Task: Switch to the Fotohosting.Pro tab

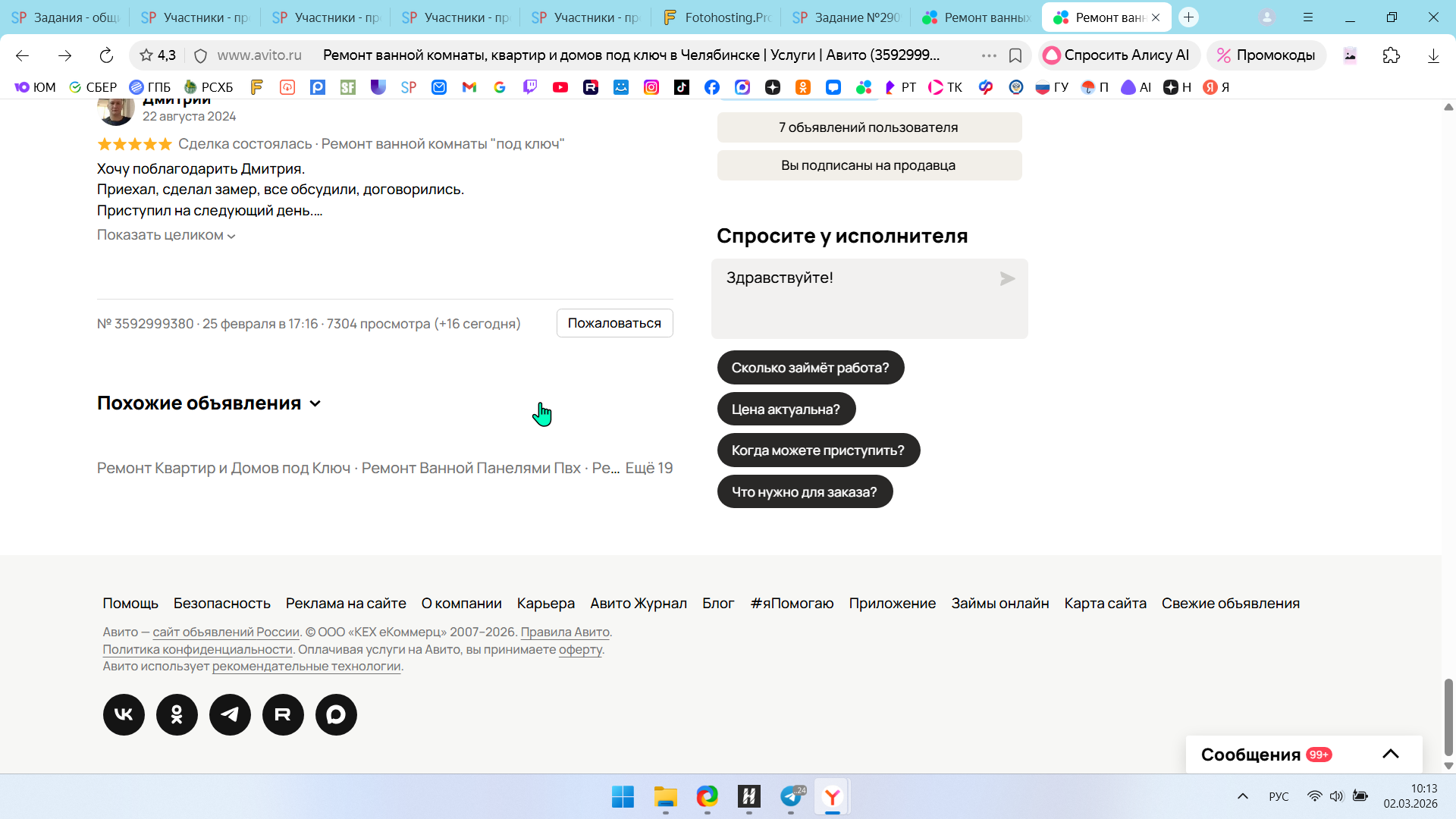Action: click(x=717, y=17)
